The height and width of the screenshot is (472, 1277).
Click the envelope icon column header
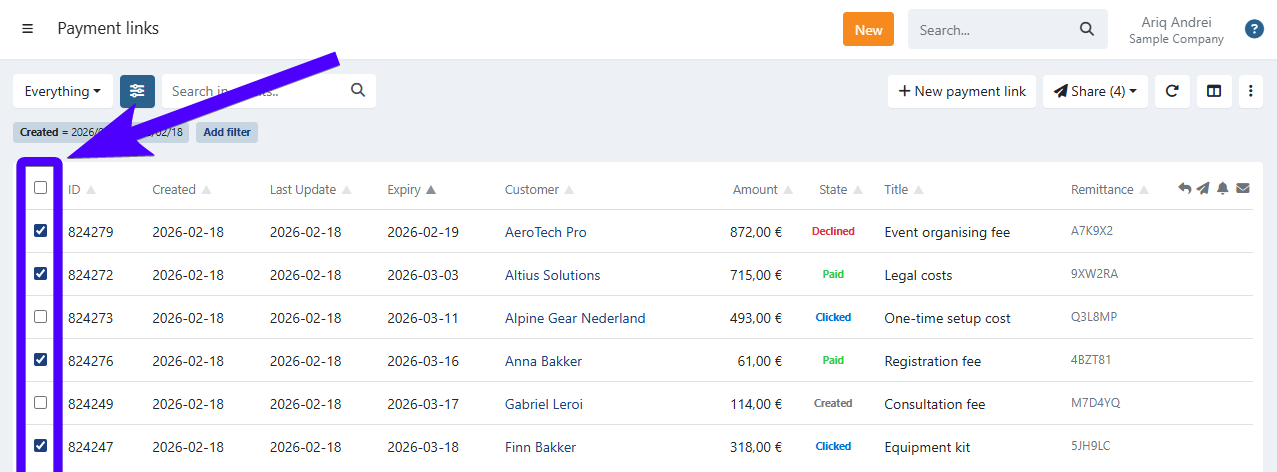(1242, 188)
